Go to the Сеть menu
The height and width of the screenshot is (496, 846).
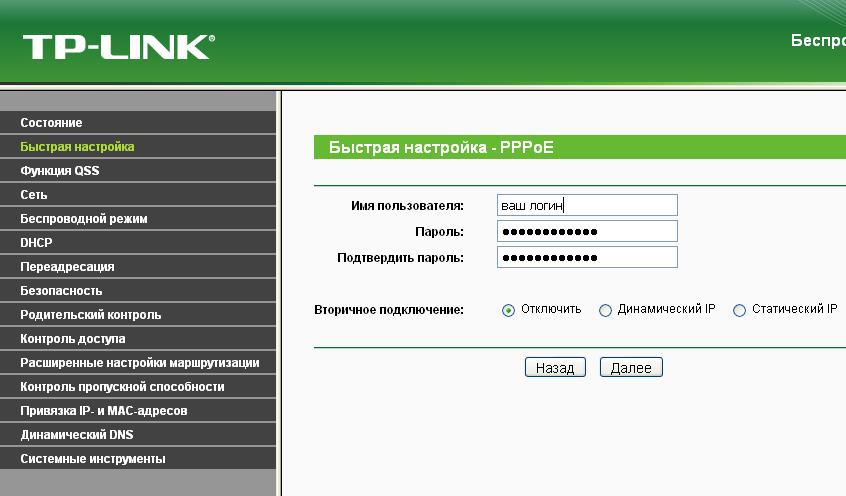click(138, 195)
